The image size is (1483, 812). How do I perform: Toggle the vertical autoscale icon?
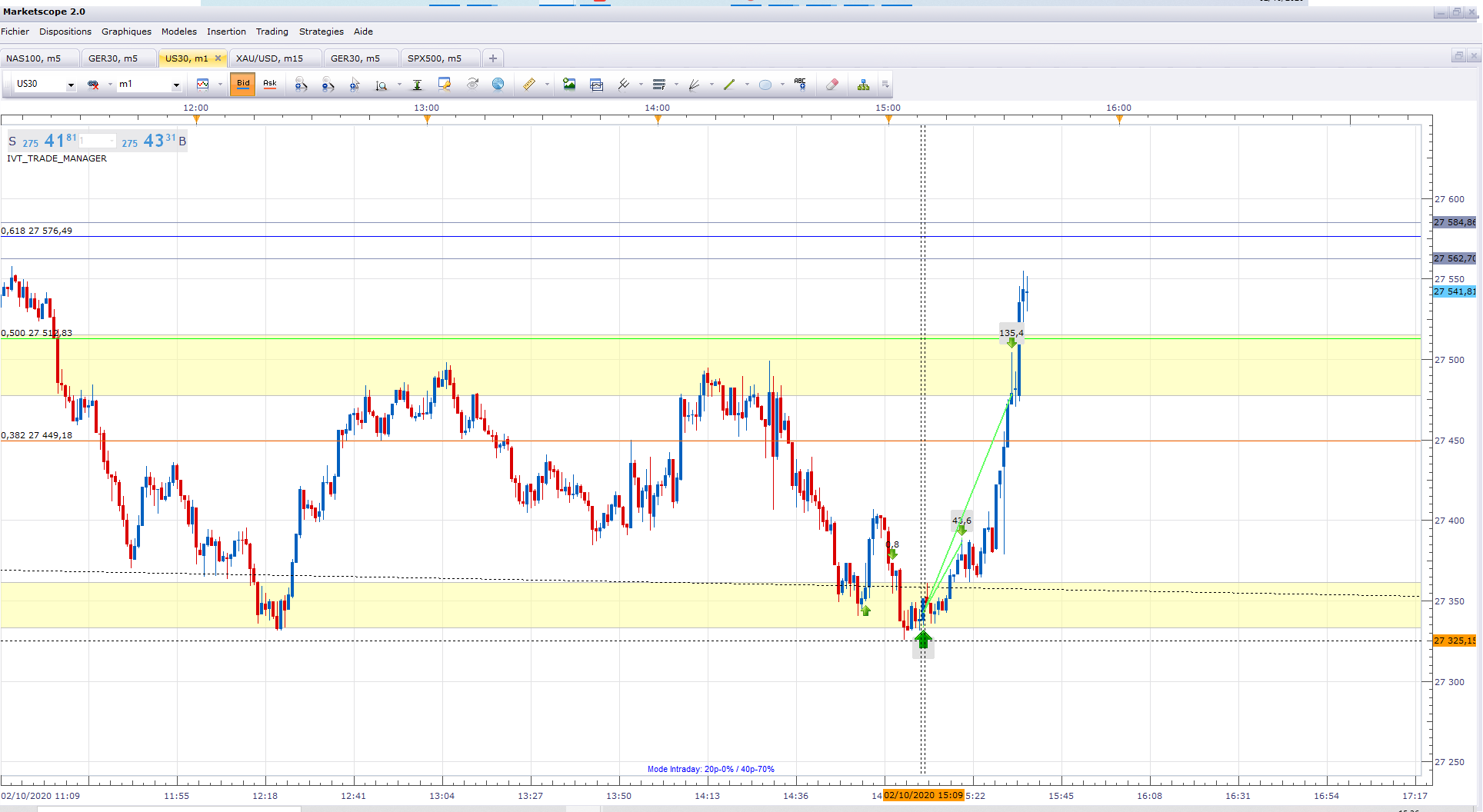417,85
